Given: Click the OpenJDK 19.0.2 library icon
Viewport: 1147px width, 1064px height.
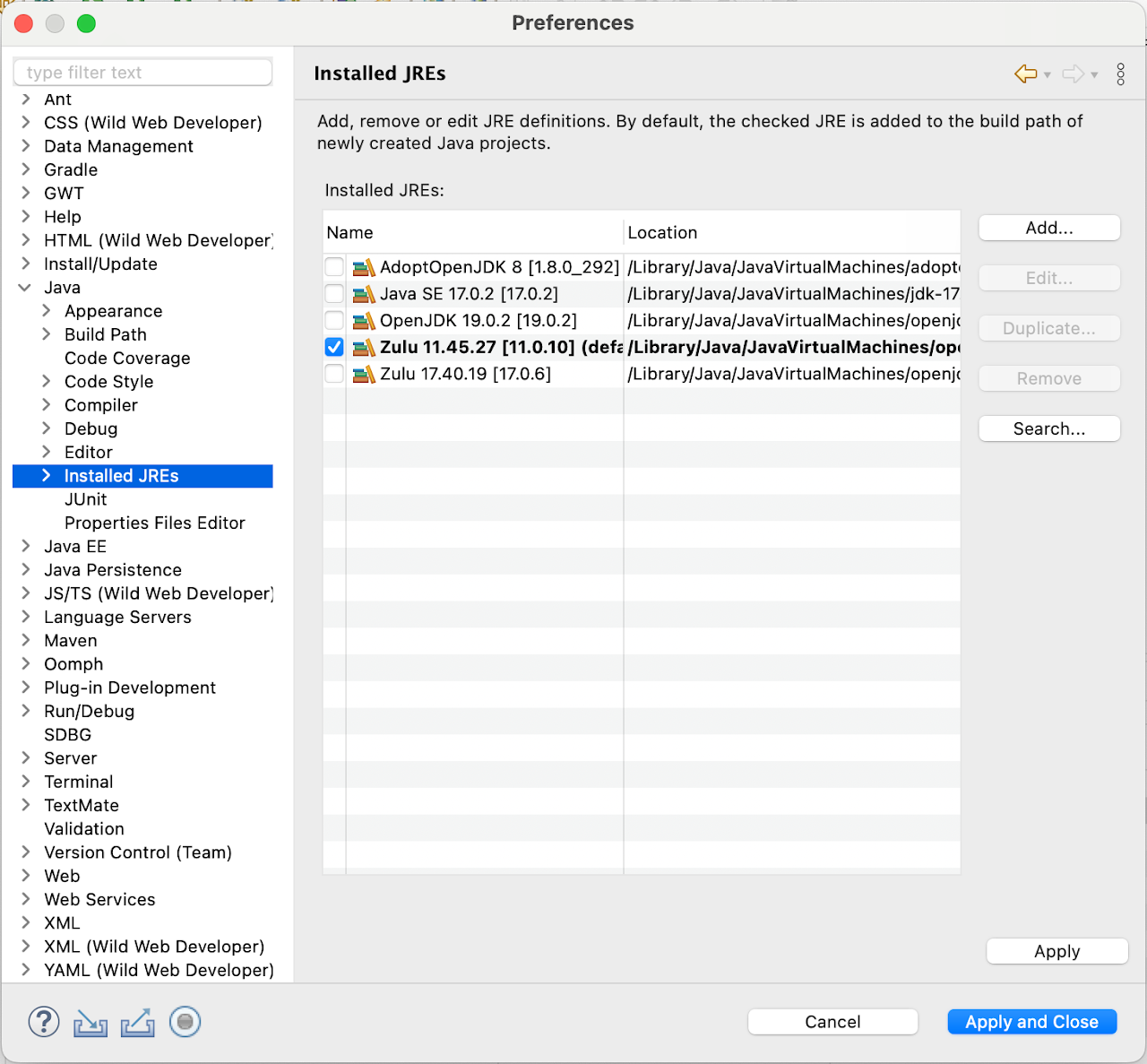Looking at the screenshot, I should [x=364, y=321].
